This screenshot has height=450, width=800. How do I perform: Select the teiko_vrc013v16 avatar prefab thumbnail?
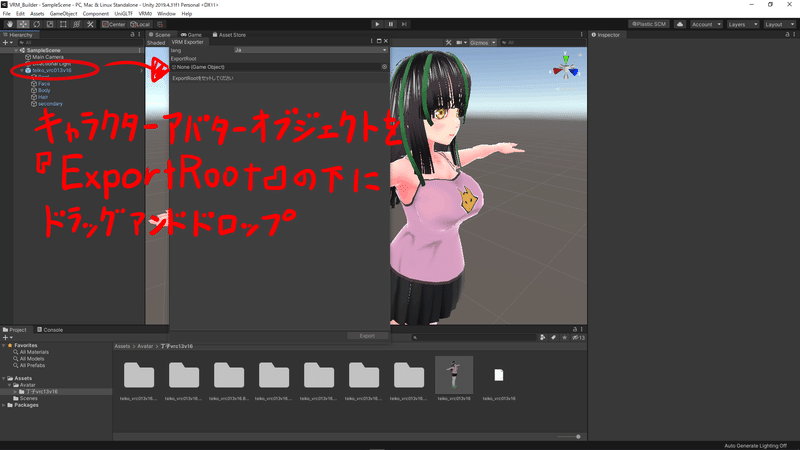454,375
